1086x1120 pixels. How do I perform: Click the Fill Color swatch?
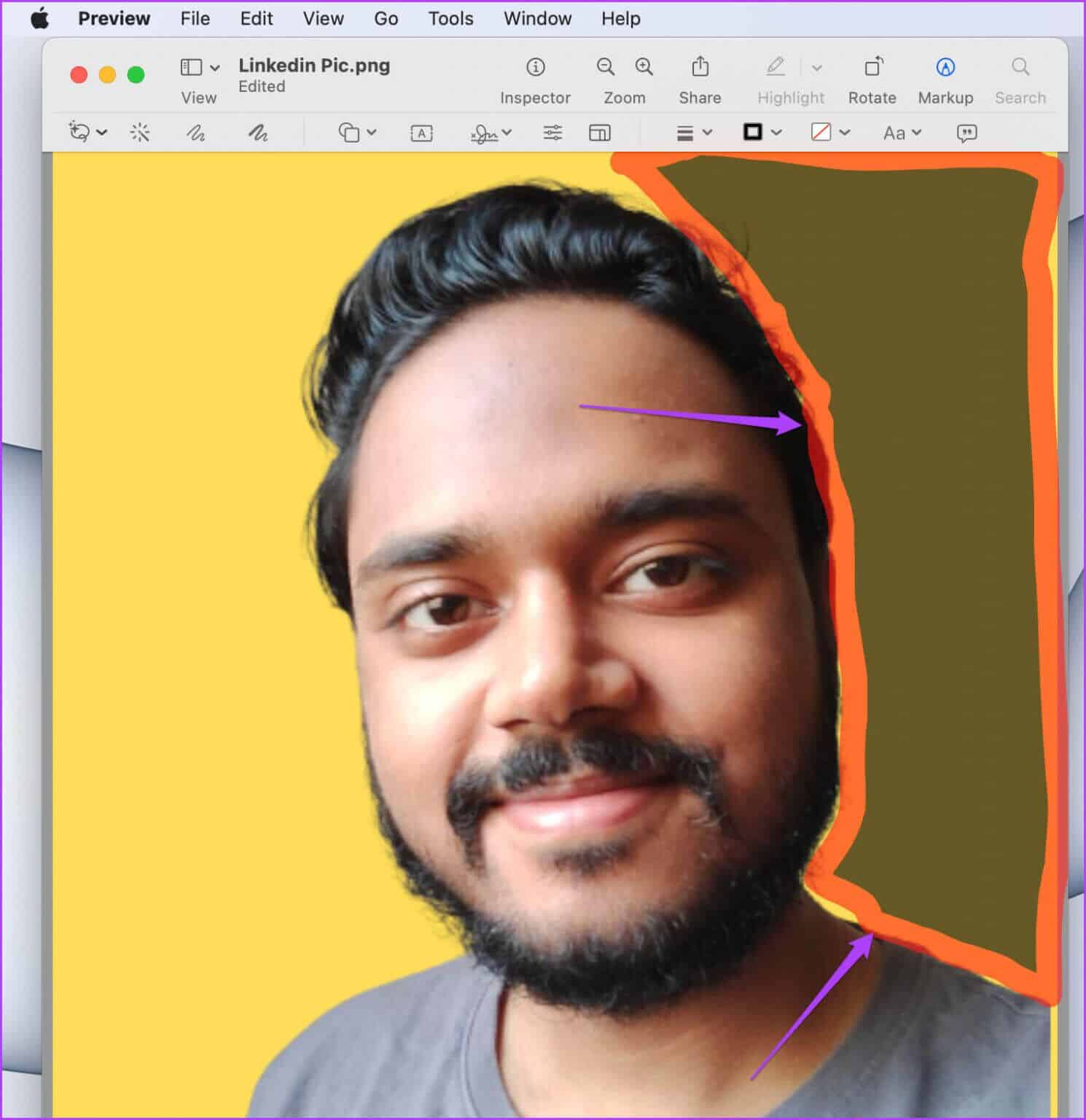pyautogui.click(x=821, y=132)
